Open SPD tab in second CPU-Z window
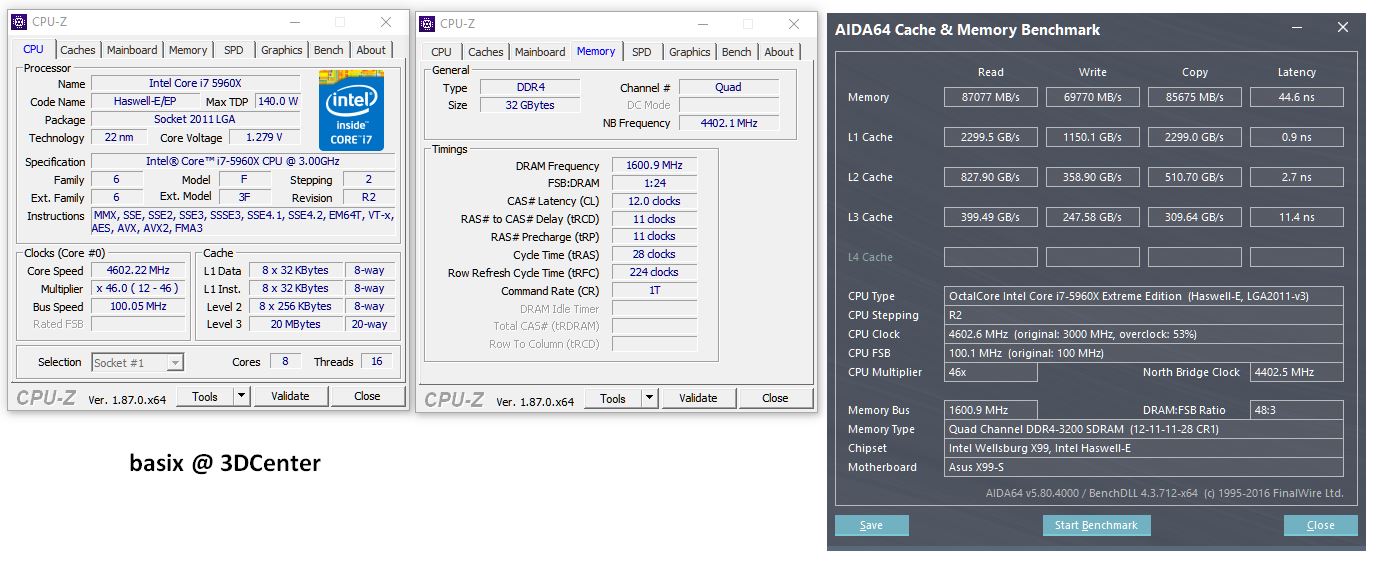1379x566 pixels. tap(642, 52)
